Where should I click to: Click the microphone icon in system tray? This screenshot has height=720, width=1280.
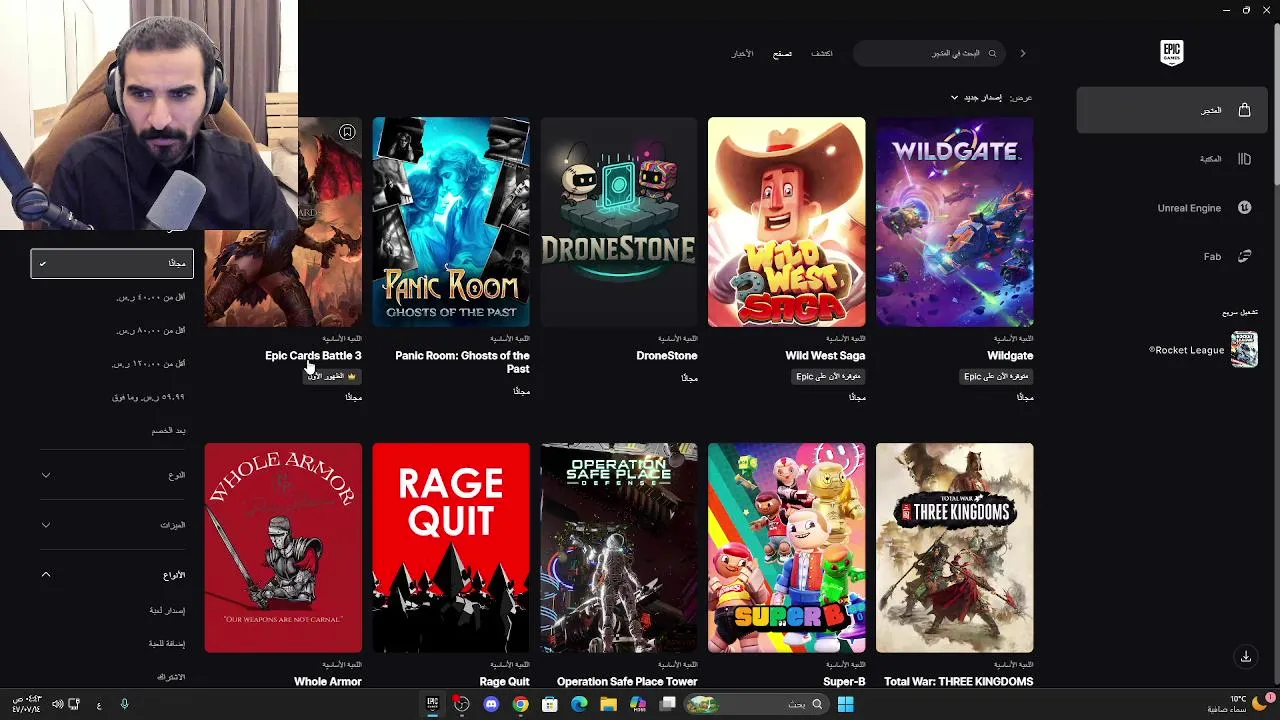pos(124,704)
